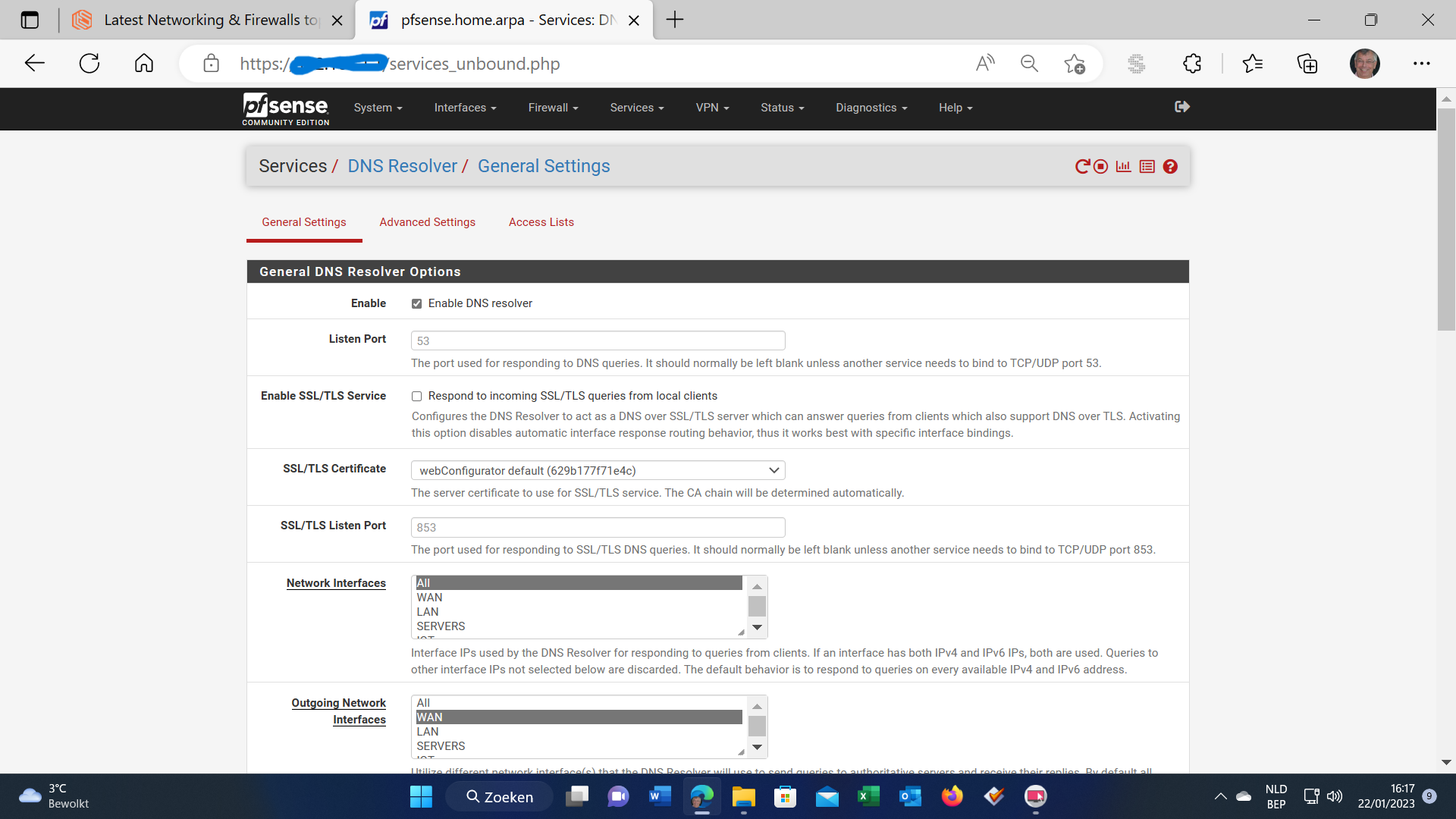Focus the SSL/TLS Listen Port field

(598, 527)
